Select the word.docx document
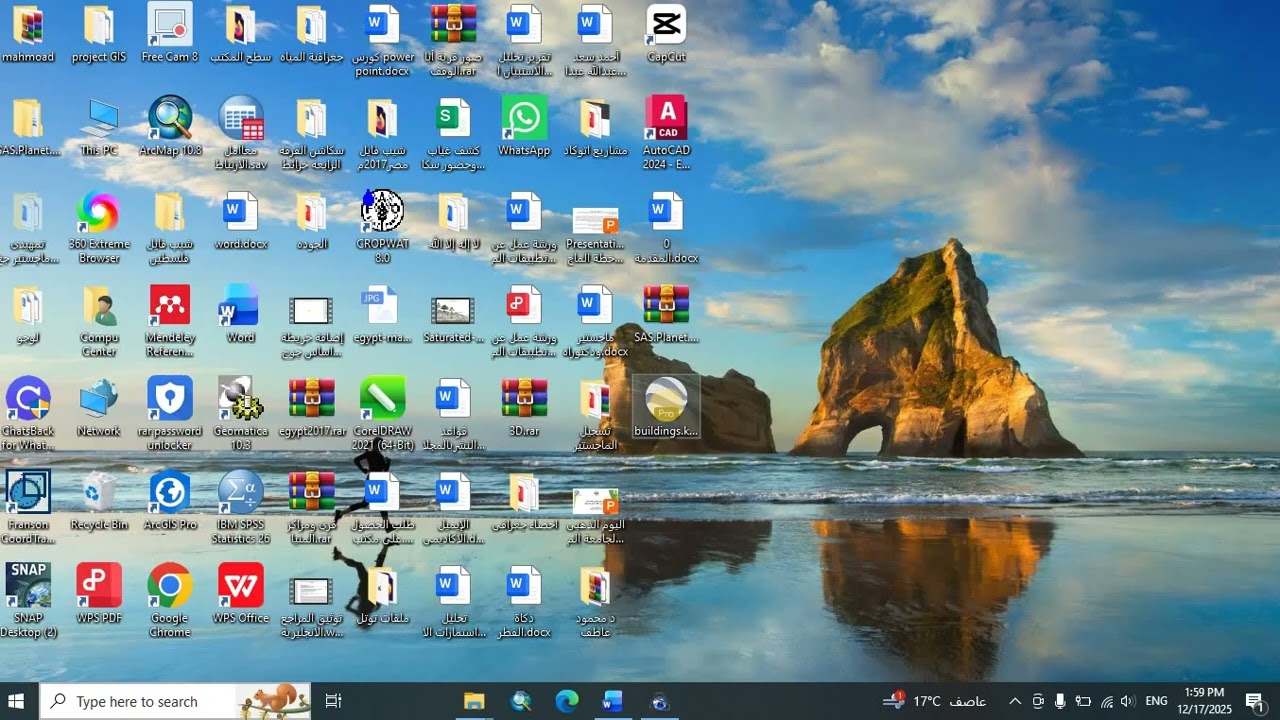The width and height of the screenshot is (1280, 720). click(241, 220)
